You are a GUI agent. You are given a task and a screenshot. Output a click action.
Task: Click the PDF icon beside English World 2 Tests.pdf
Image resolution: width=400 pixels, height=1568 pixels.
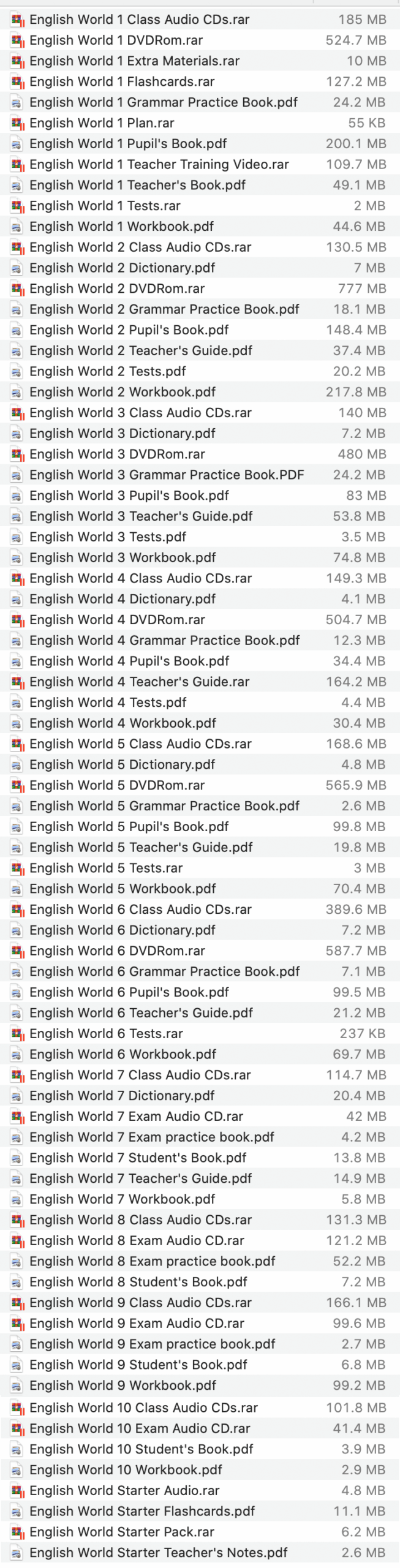point(17,372)
